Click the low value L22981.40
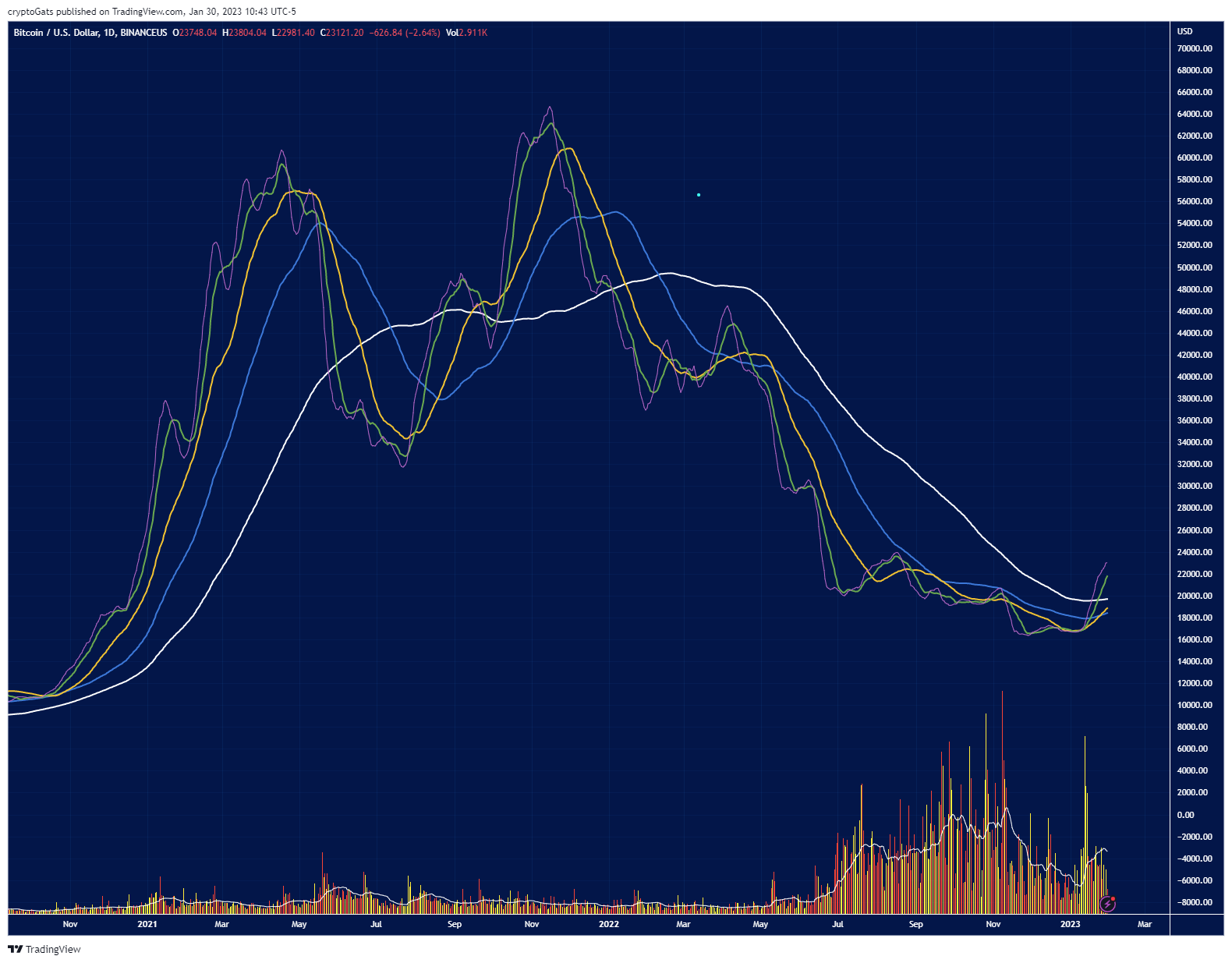Image resolution: width=1232 pixels, height=963 pixels. [293, 33]
